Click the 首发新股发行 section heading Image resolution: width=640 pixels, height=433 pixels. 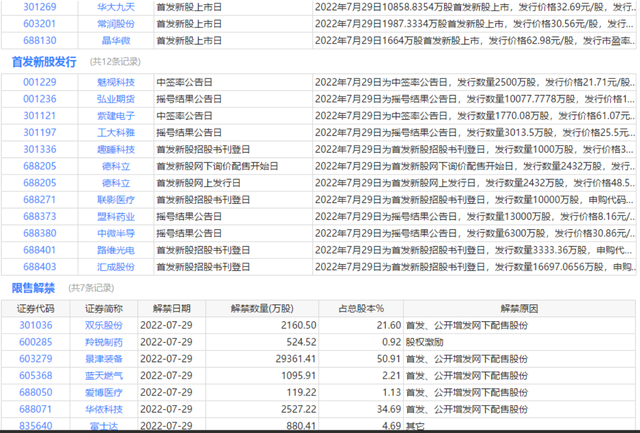[x=44, y=62]
